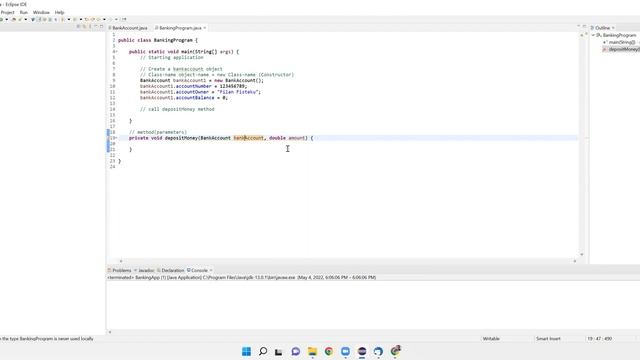This screenshot has width=640, height=360.
Task: Switch to the BankAccount.java editor tab
Action: pos(128,28)
